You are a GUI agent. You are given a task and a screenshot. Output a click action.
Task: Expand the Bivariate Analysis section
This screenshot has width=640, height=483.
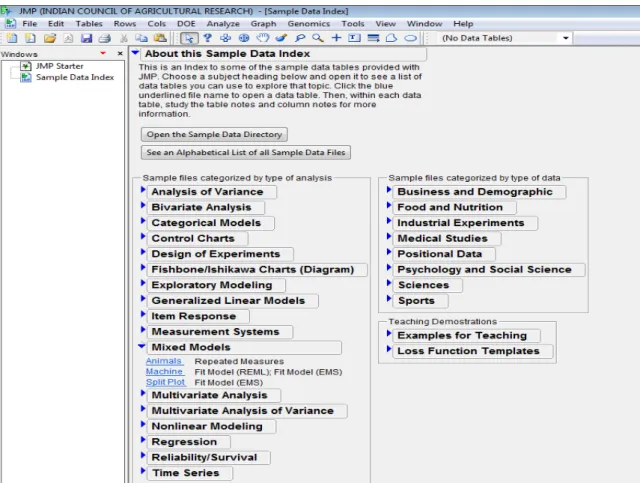pos(143,205)
